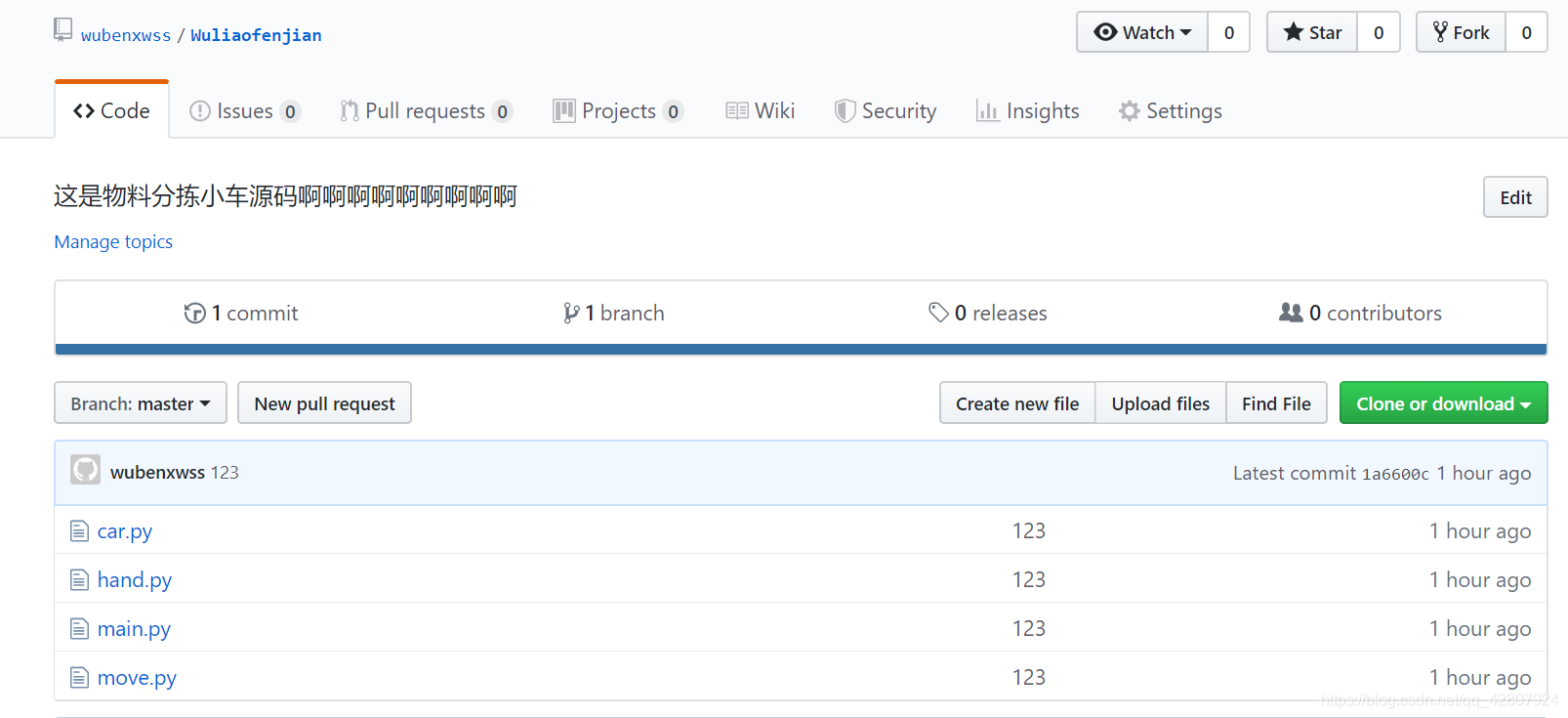This screenshot has height=718, width=1568.
Task: Open the move.py file
Action: tap(137, 678)
